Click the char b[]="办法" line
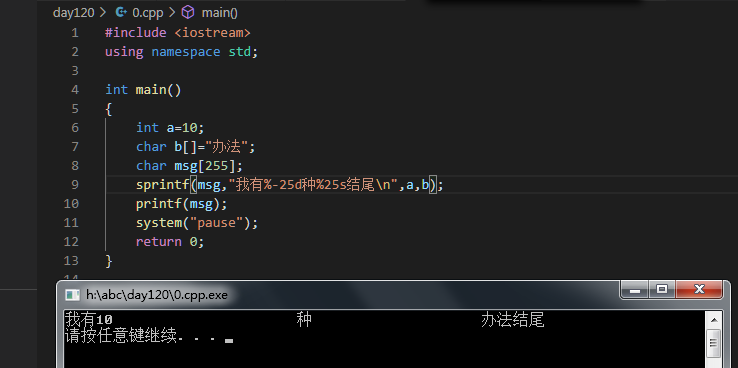 (196, 147)
